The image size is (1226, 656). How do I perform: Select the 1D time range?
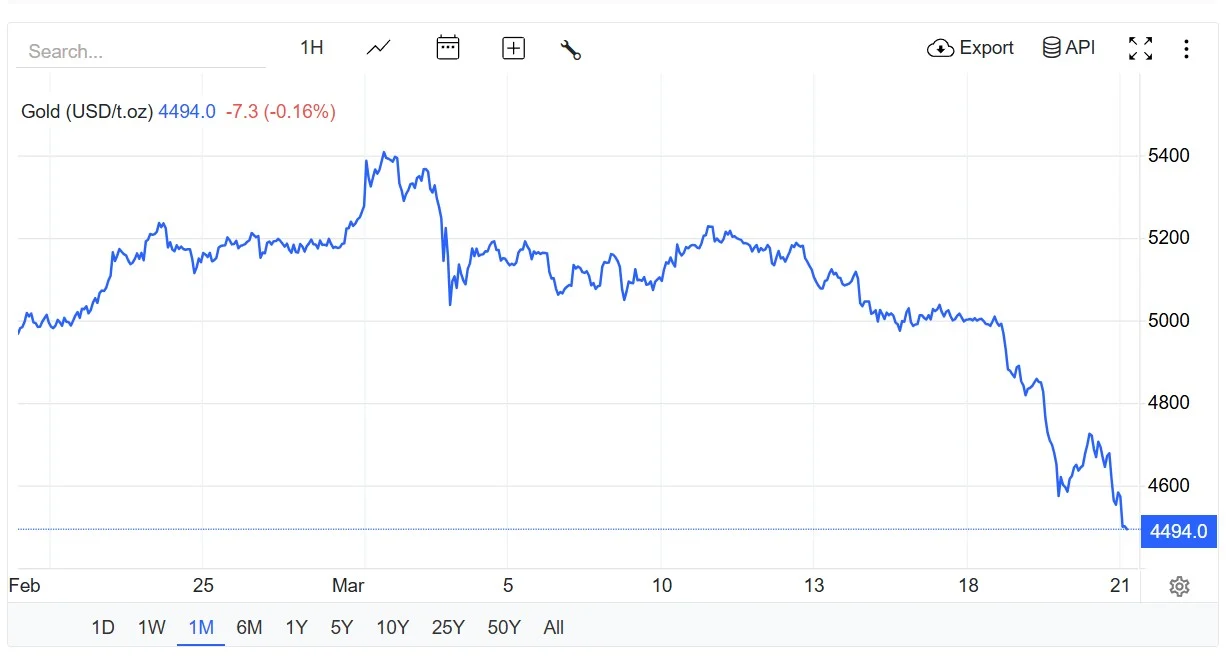[x=103, y=628]
